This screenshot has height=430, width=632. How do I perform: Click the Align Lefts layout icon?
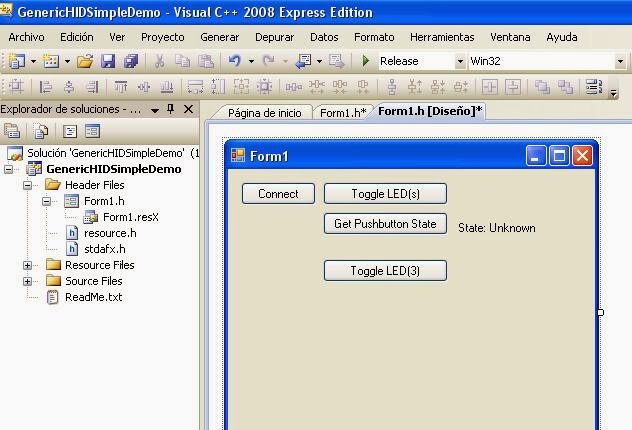(x=46, y=87)
